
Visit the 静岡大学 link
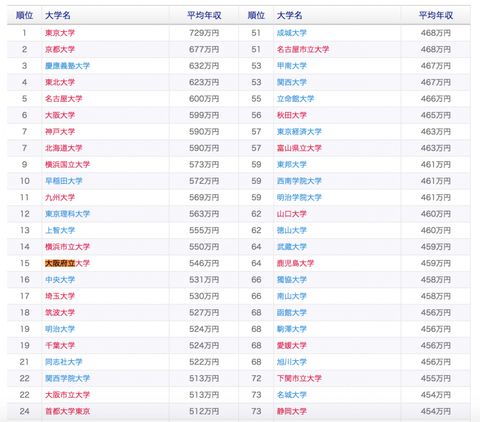coord(292,411)
